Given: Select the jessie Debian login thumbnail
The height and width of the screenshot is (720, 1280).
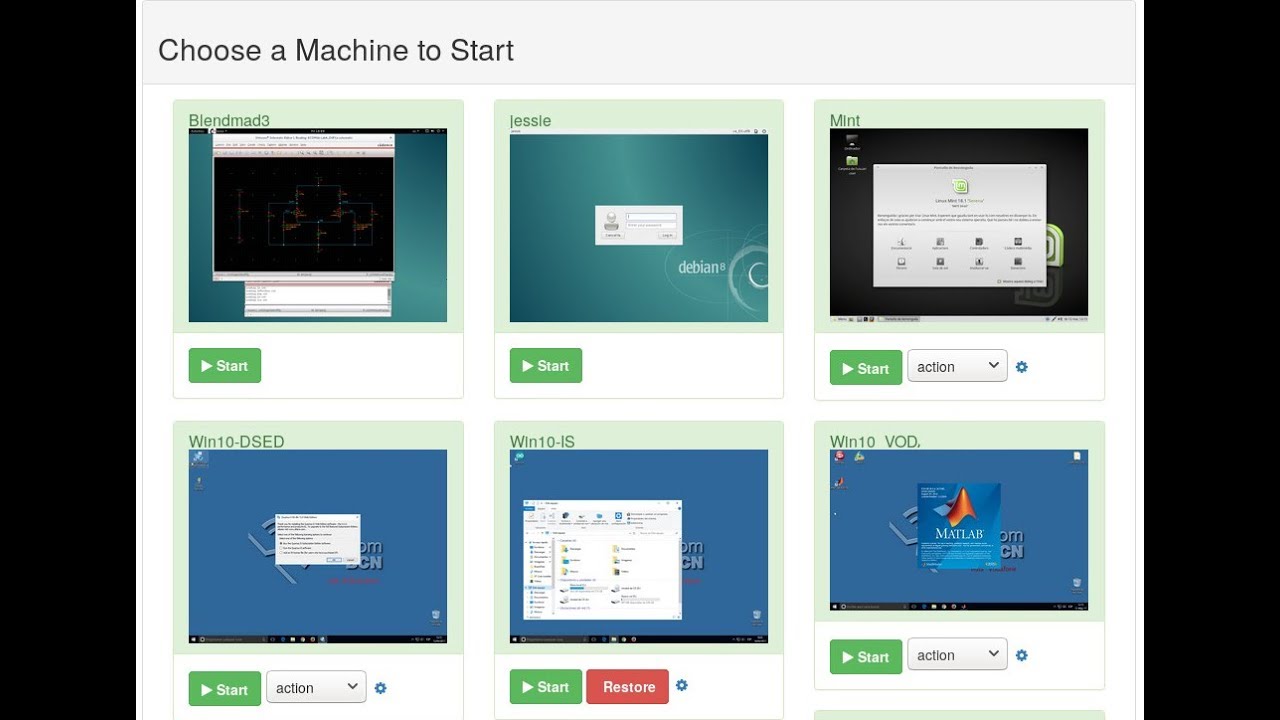Looking at the screenshot, I should (639, 225).
